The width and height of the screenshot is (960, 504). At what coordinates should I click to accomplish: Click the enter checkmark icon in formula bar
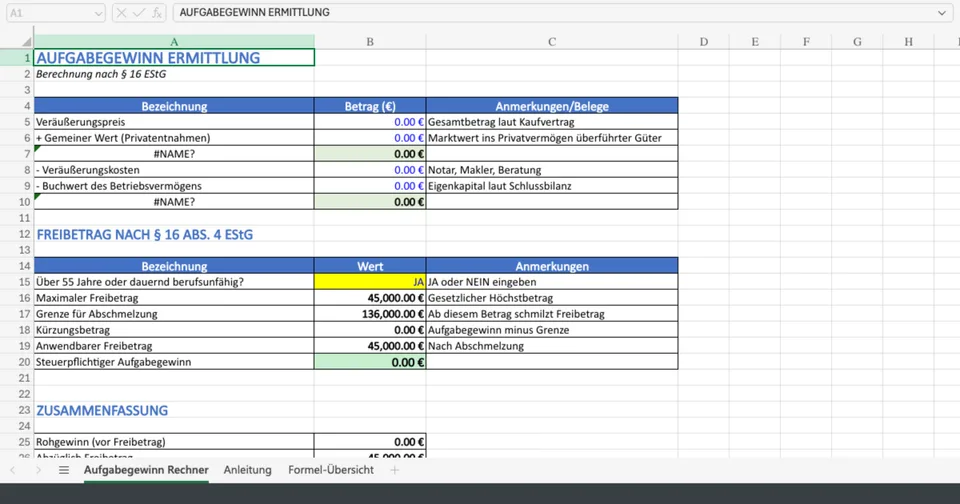click(137, 13)
